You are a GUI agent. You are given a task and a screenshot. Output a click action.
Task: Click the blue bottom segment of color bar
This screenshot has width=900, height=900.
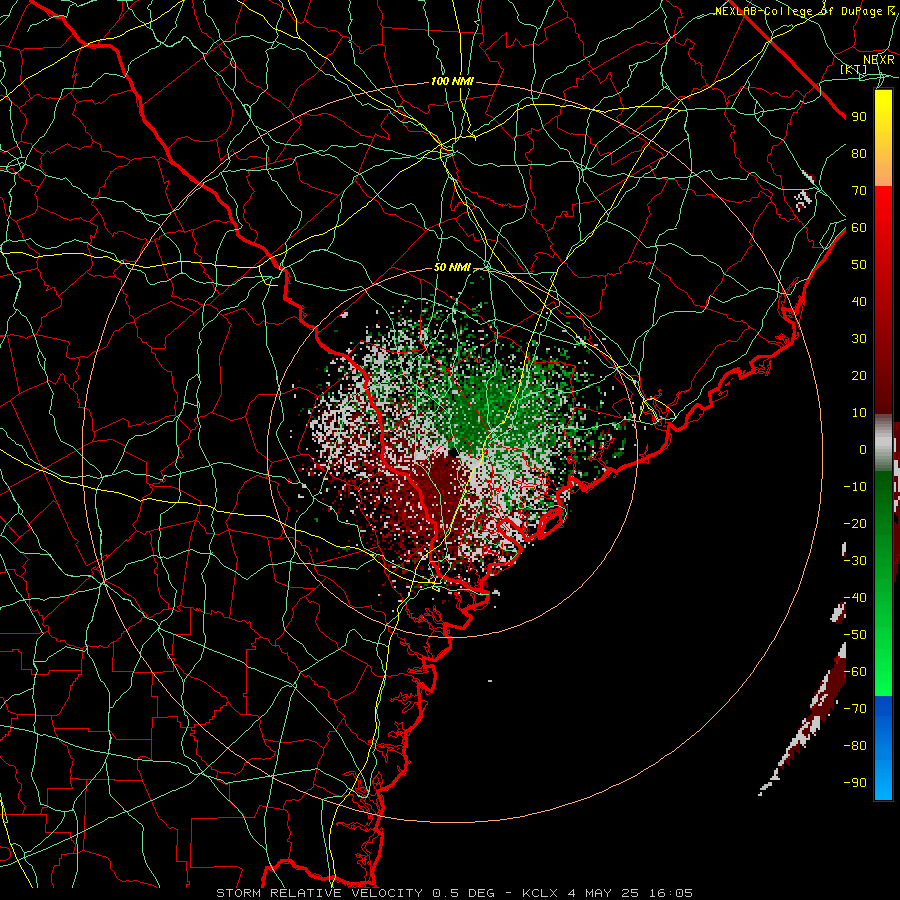883,747
